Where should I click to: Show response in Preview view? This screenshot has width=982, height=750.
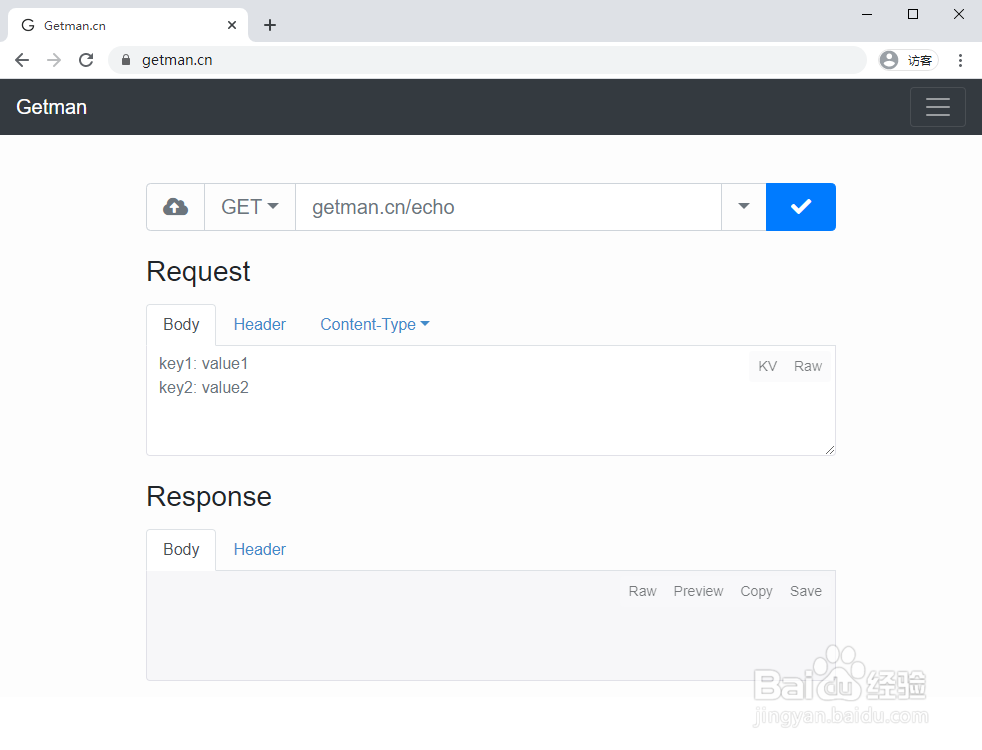point(698,591)
